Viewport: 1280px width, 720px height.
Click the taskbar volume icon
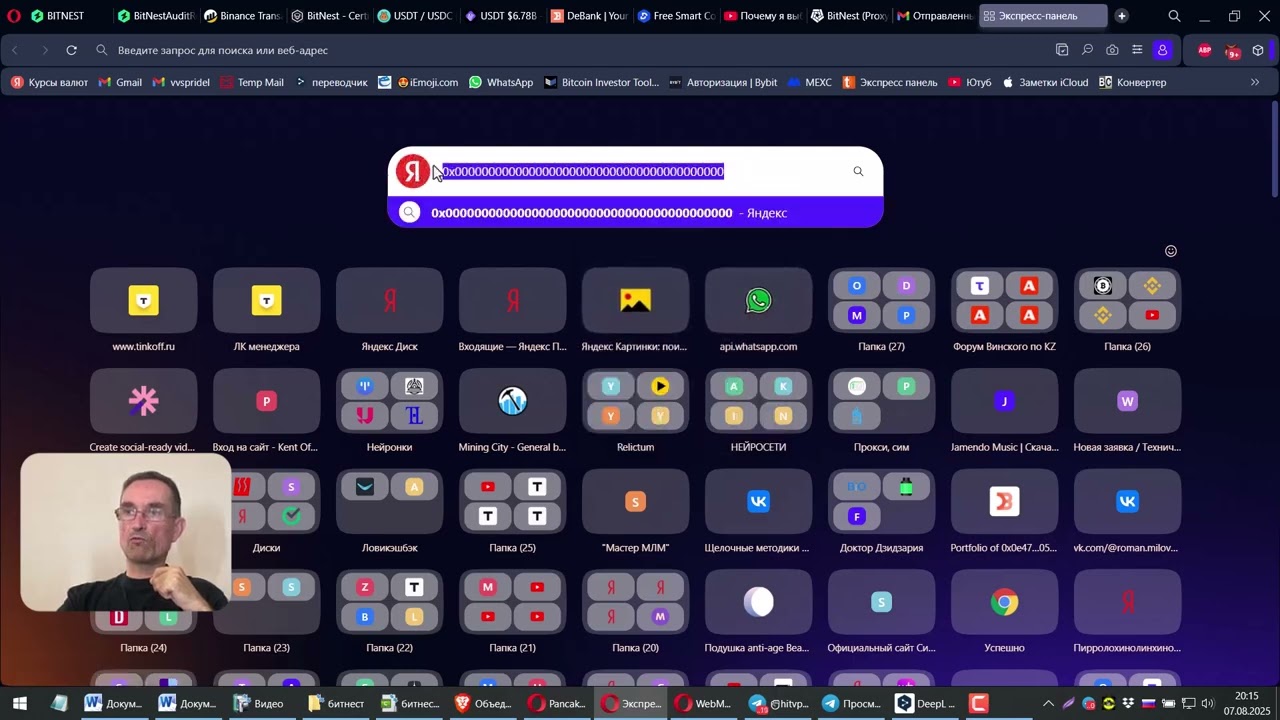(1207, 703)
